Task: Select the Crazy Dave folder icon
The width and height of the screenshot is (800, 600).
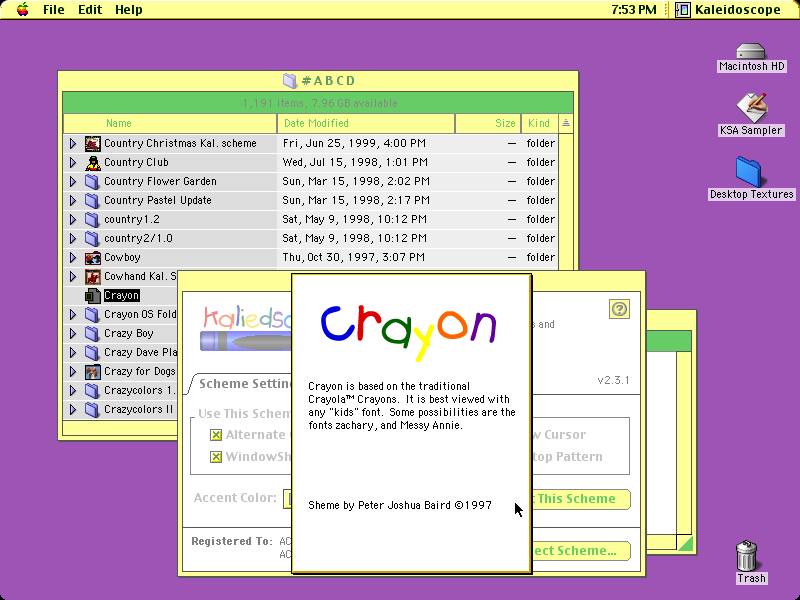Action: coord(92,352)
